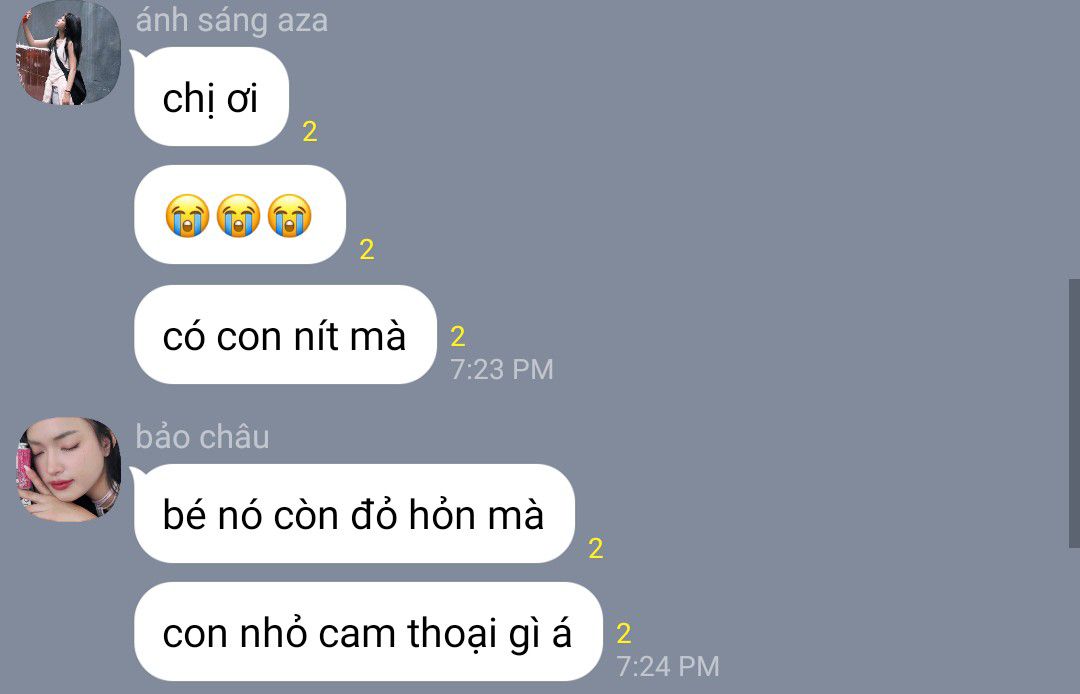1080x694 pixels.
Task: Open ánh sáng aza profile avatar
Action: 68,52
